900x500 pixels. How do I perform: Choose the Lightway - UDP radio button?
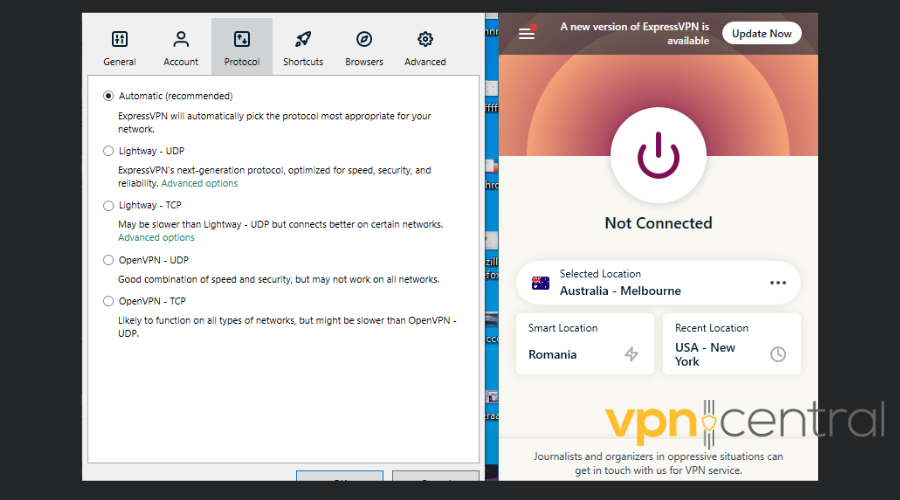point(108,151)
